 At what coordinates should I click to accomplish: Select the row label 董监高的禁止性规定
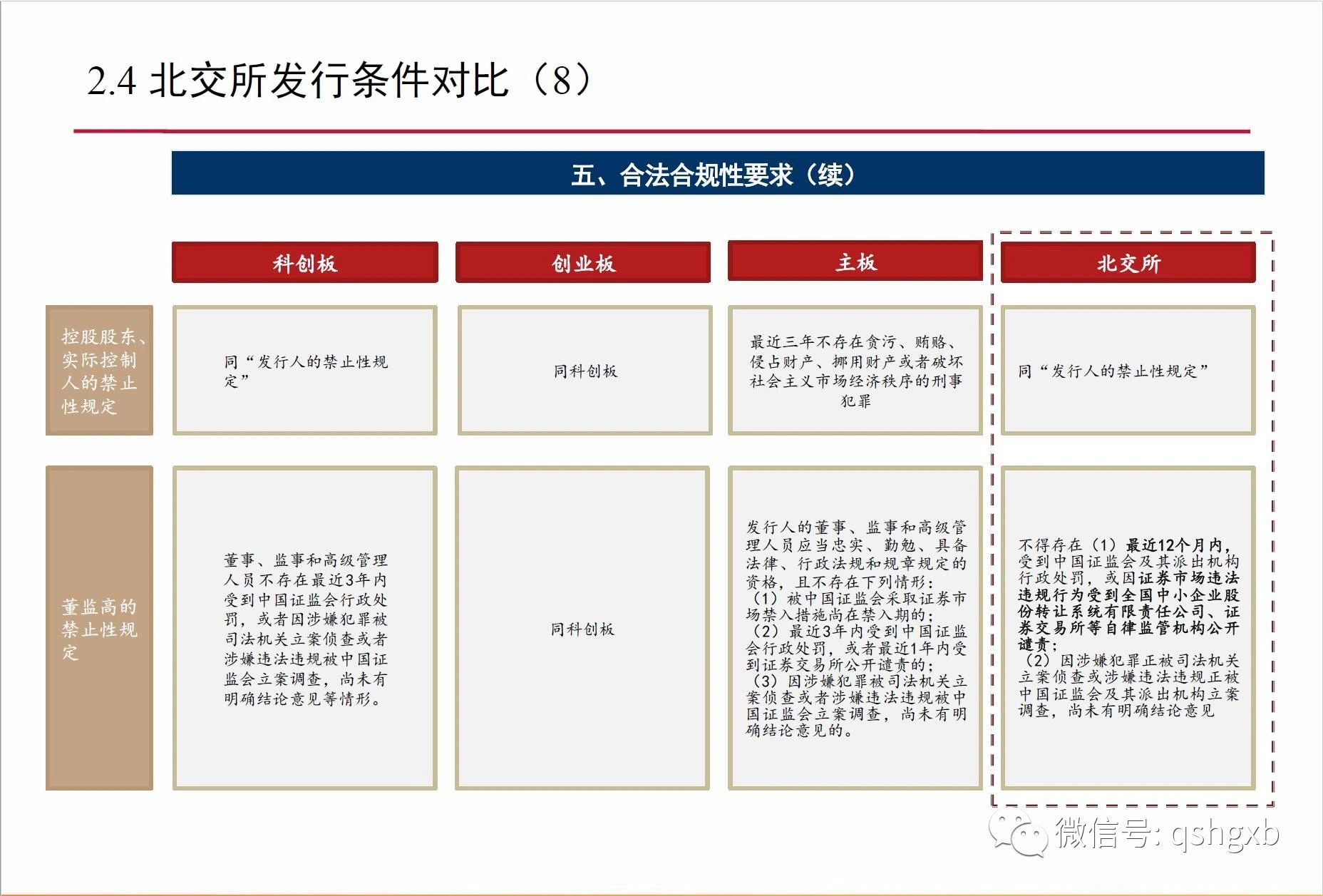(100, 628)
